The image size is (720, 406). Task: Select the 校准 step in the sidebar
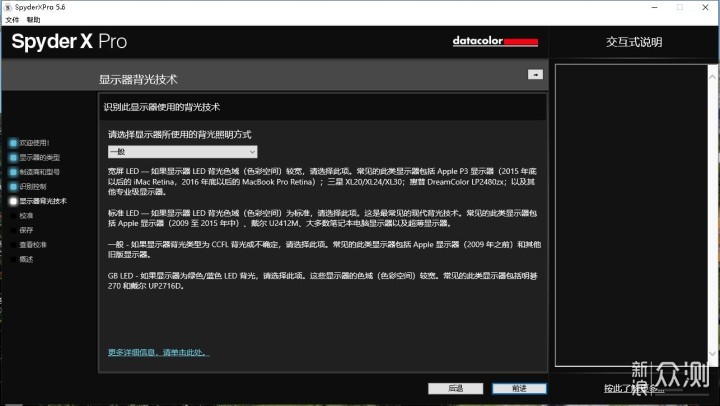26,215
